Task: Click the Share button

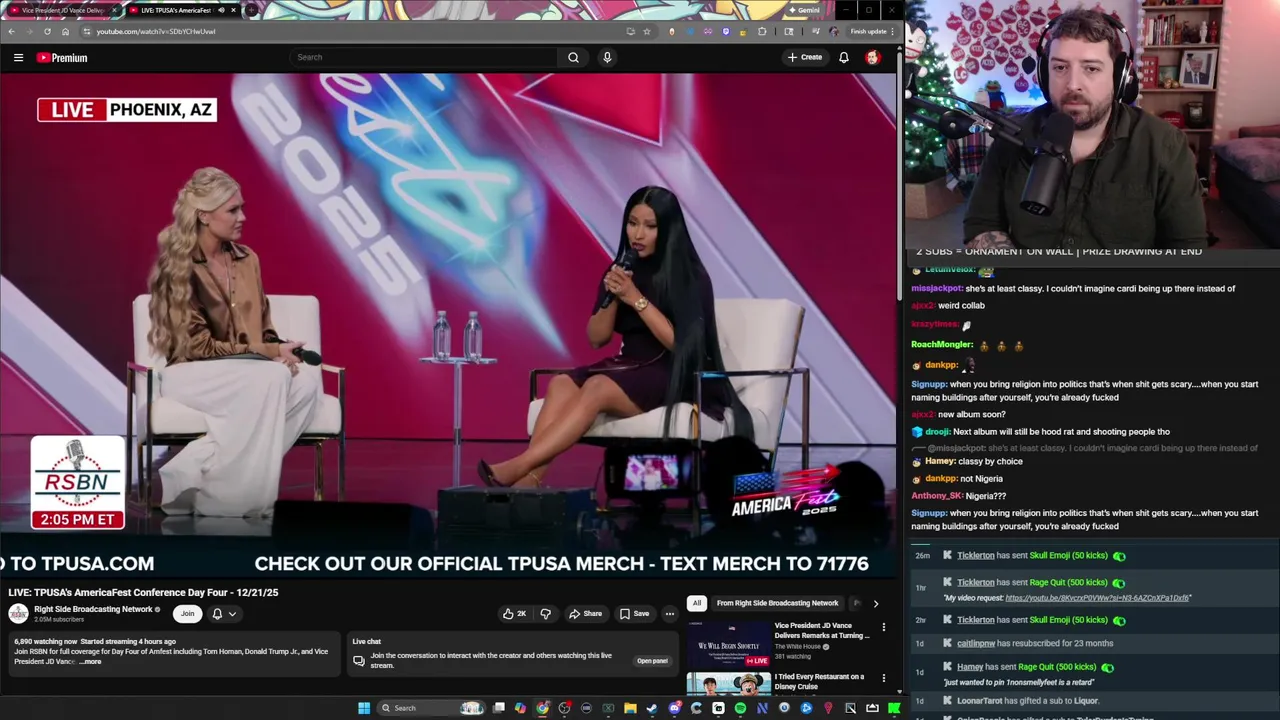Action: point(585,614)
